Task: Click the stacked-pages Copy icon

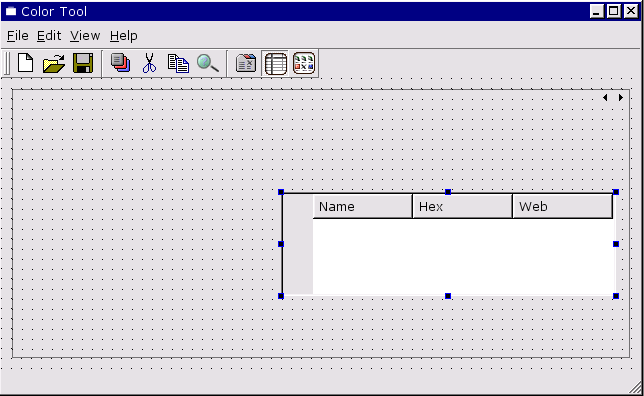Action: (x=120, y=63)
